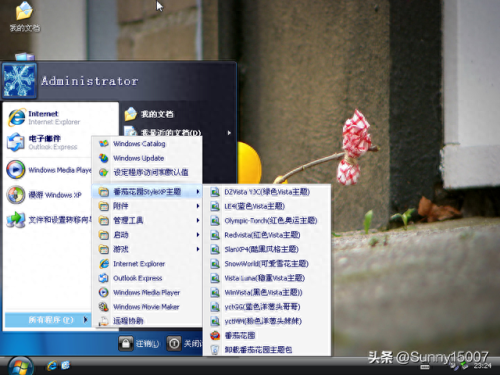Apply SlanXP4 cool black theme
Image resolution: width=500 pixels, height=375 pixels.
(x=267, y=249)
